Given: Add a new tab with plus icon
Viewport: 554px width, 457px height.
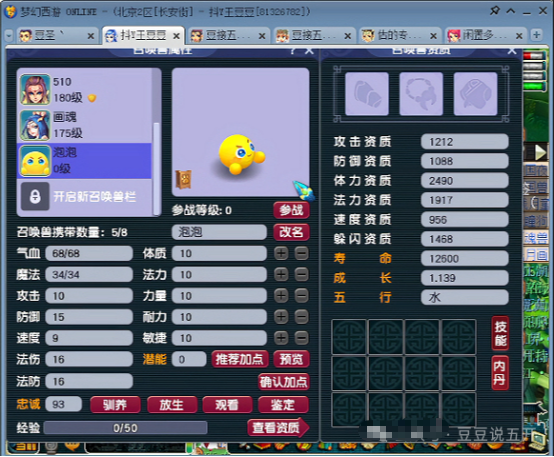Looking at the screenshot, I should [x=537, y=35].
